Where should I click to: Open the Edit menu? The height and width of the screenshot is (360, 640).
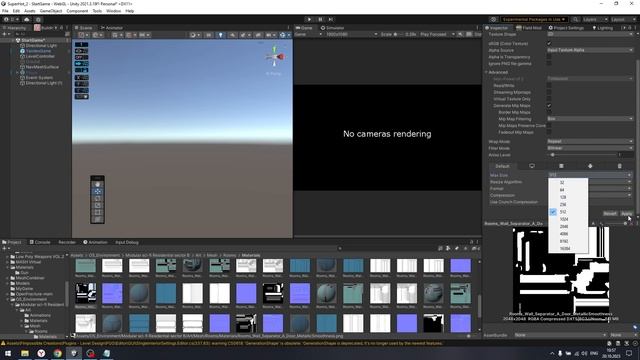16,11
